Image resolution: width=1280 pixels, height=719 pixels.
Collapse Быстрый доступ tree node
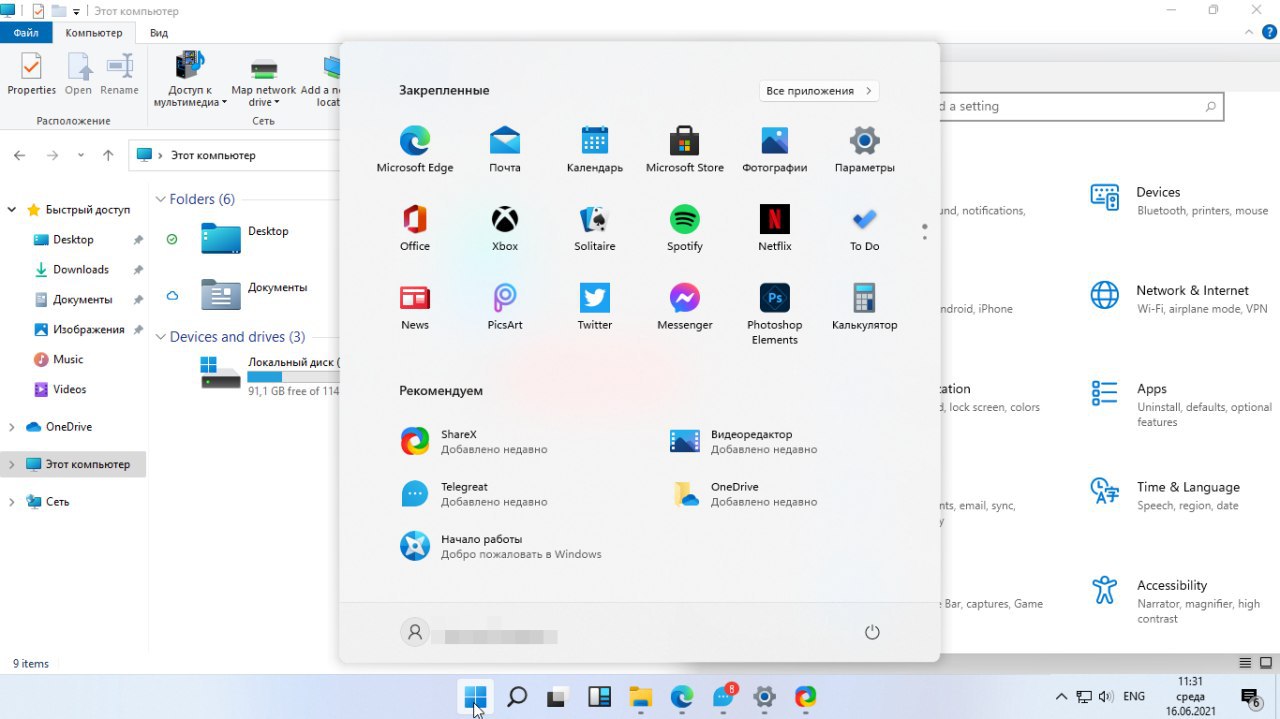(x=12, y=210)
